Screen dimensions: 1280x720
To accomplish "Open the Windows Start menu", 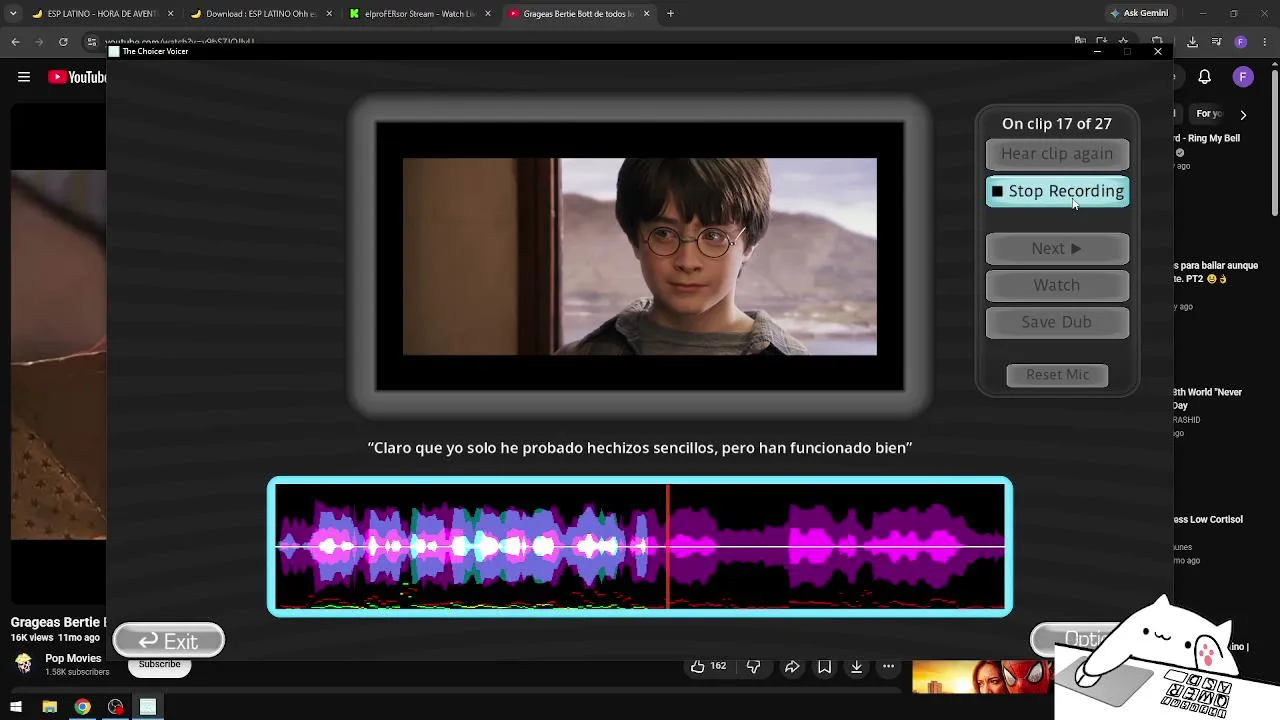I will (x=15, y=707).
